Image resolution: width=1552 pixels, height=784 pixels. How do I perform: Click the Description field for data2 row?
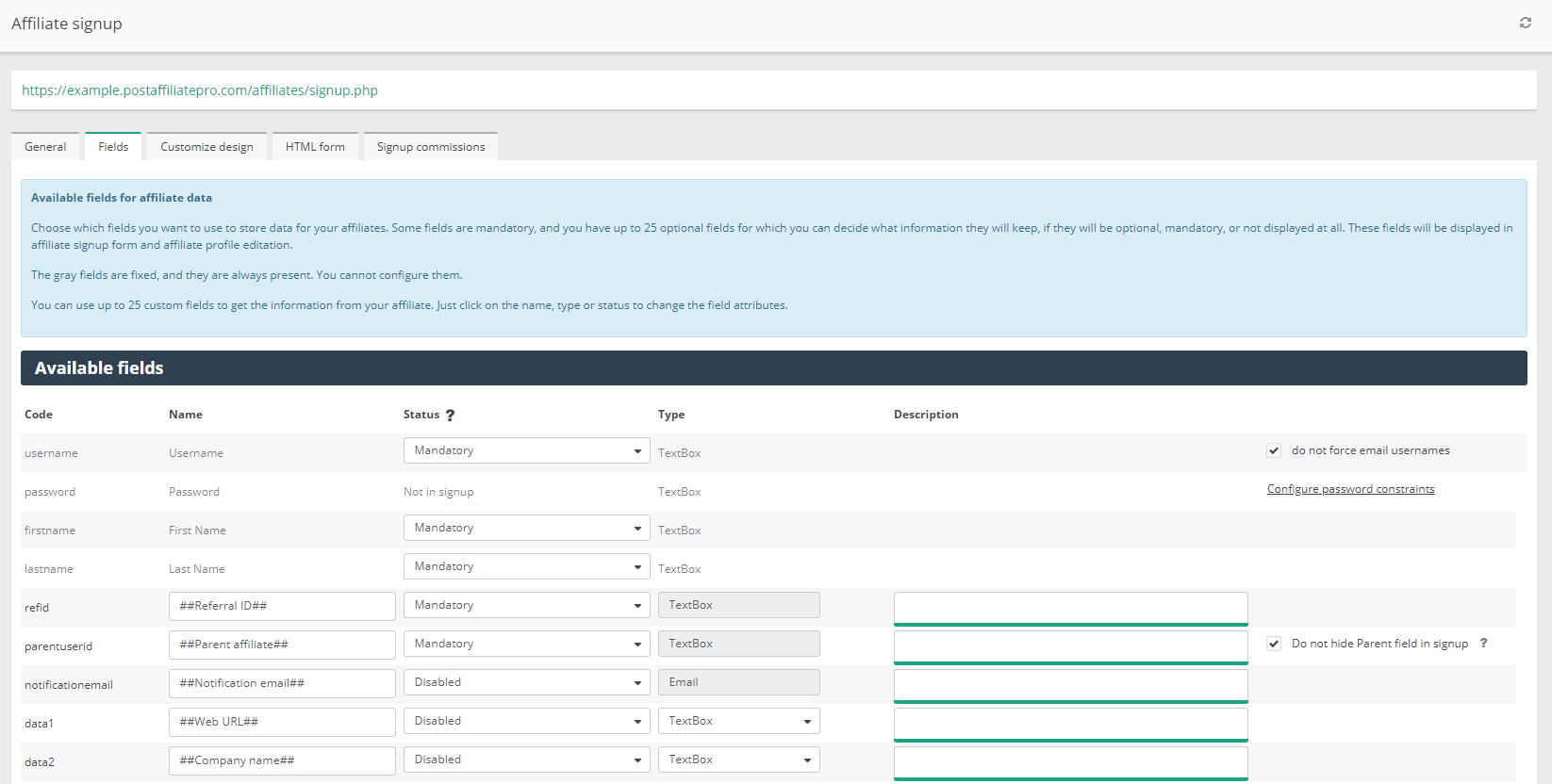1070,762
